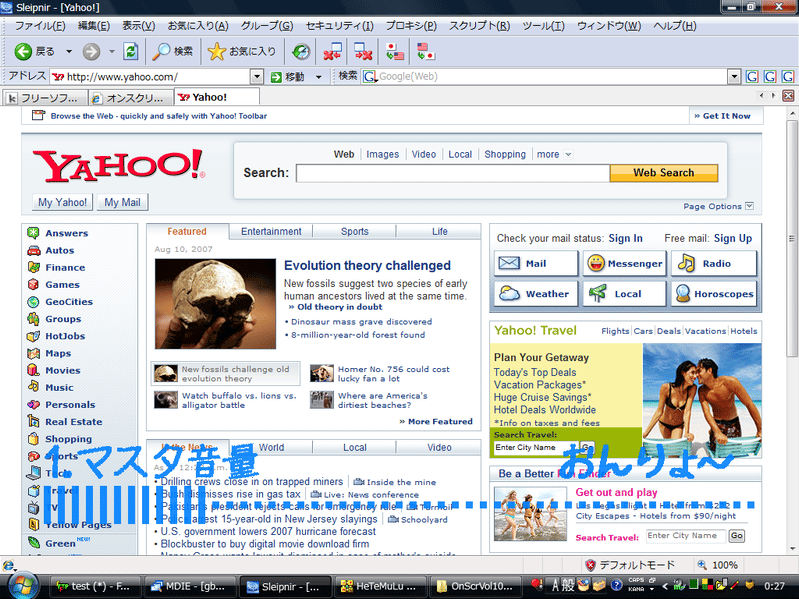Click the skull fossil featured image
The height and width of the screenshot is (599, 799).
click(x=216, y=304)
